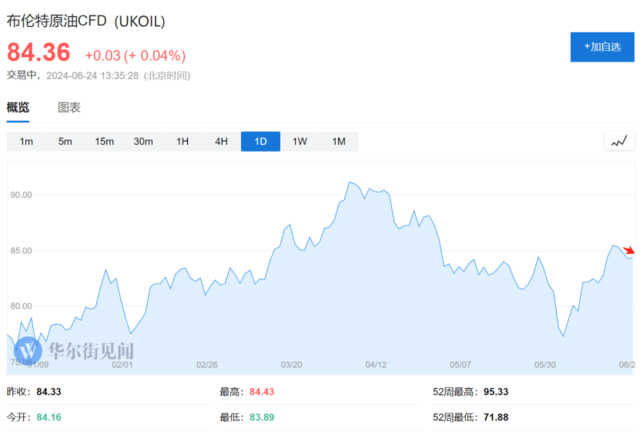Image resolution: width=640 pixels, height=438 pixels.
Task: Click the 80.00 y-axis label
Action: (x=21, y=306)
